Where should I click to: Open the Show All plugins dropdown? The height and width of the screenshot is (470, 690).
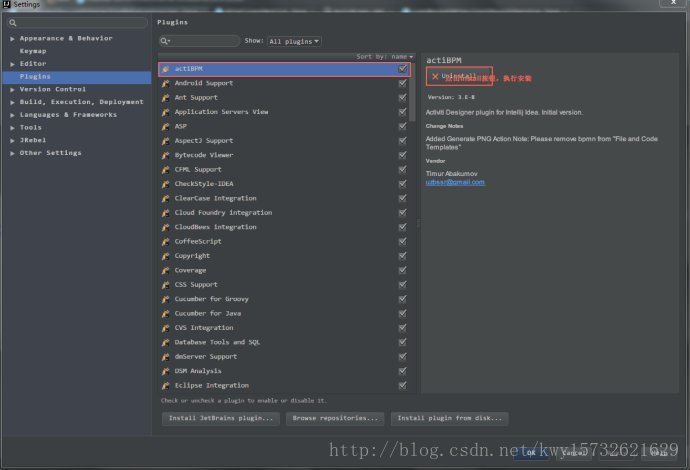point(294,41)
